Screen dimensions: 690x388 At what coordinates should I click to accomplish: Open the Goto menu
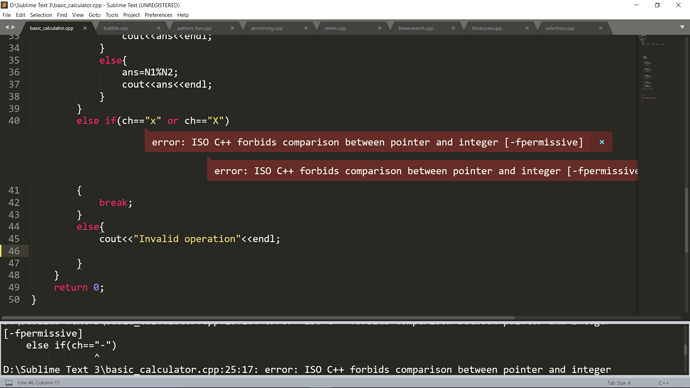95,15
